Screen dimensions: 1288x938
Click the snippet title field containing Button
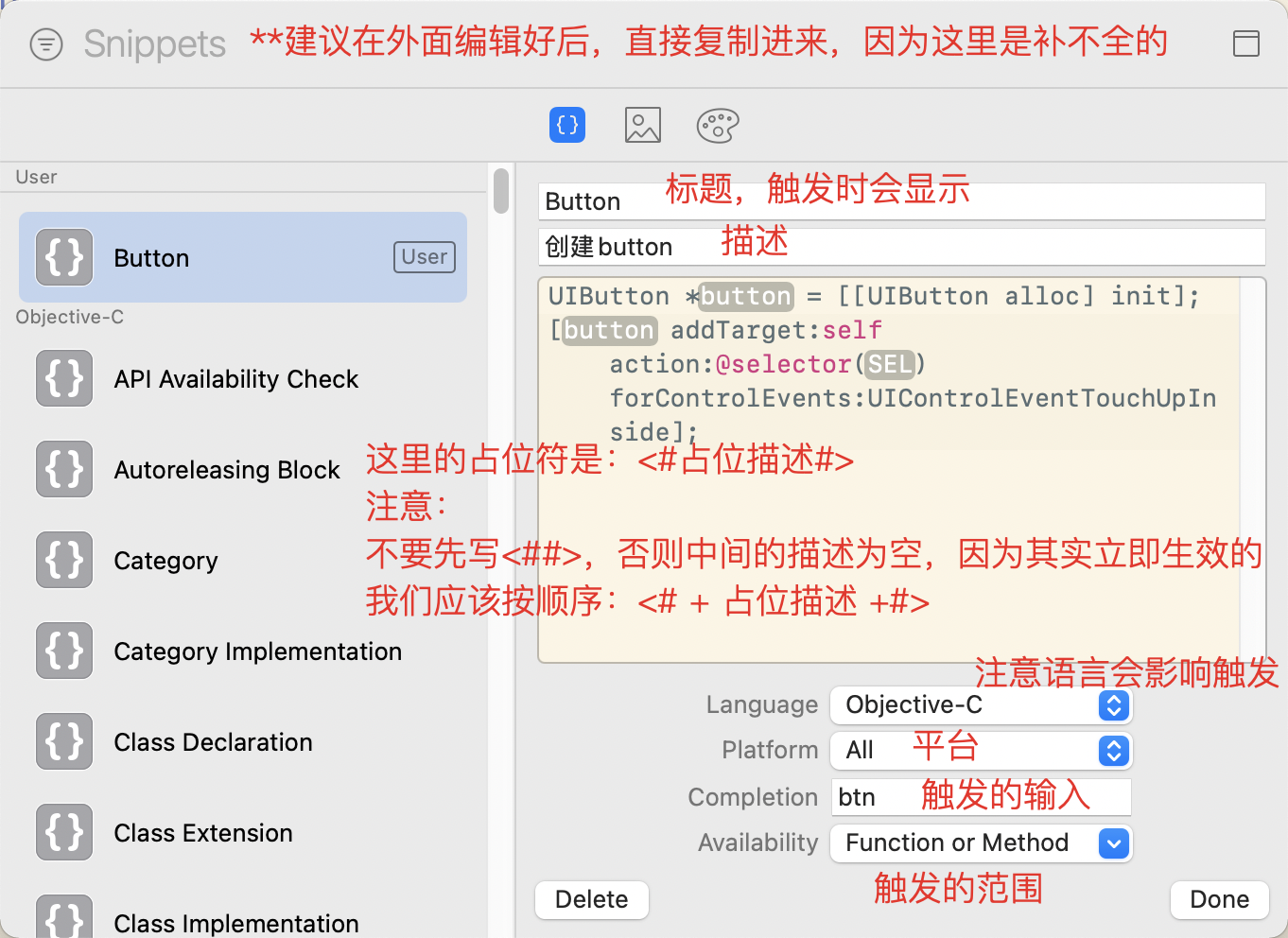tap(901, 201)
